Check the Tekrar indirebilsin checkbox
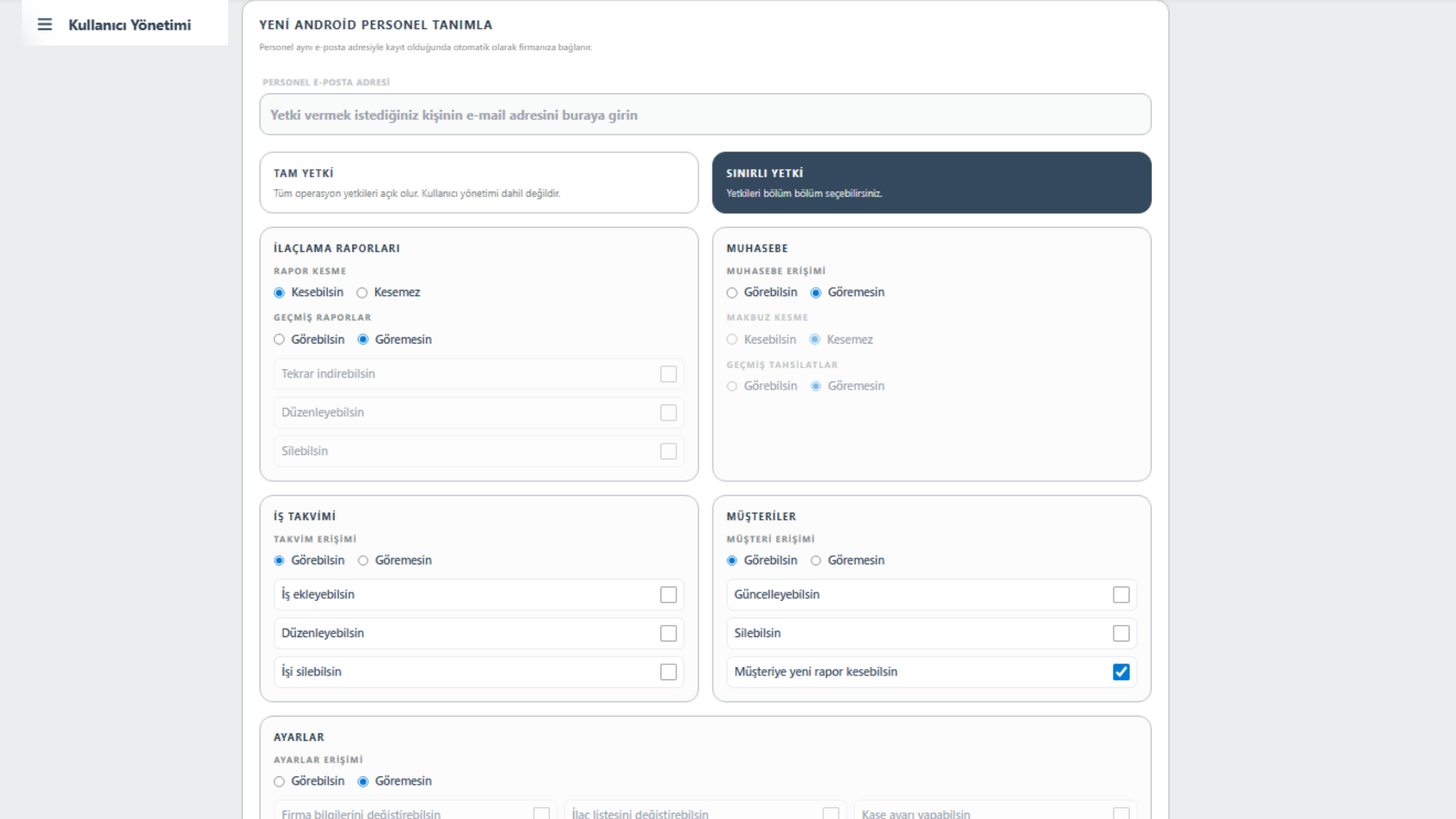The image size is (1456, 819). [x=668, y=374]
